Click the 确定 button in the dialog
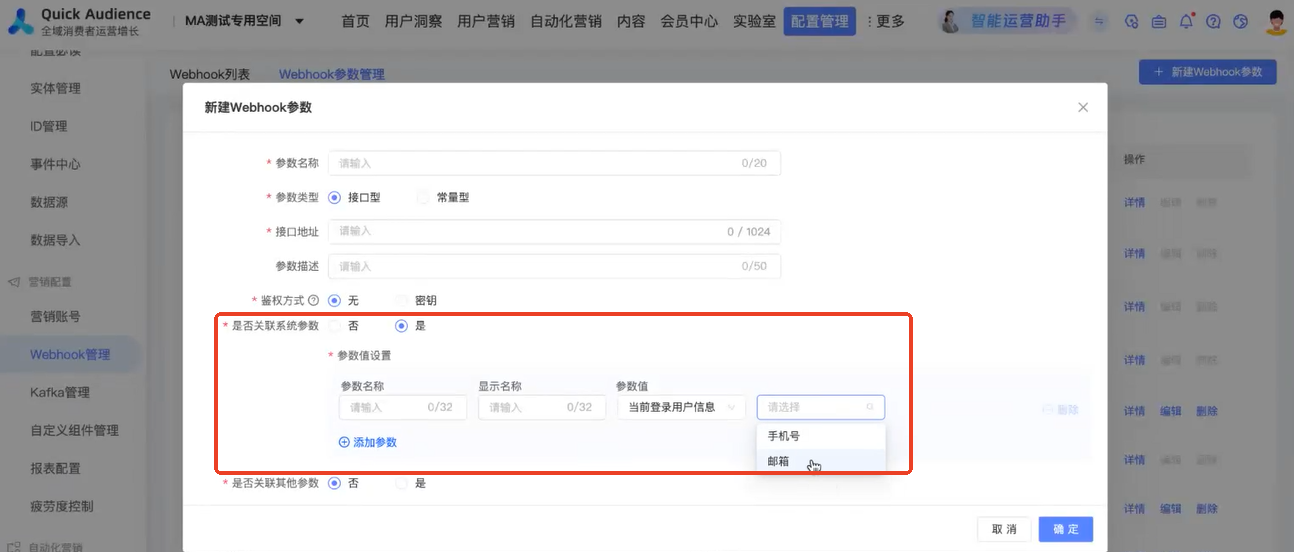The image size is (1294, 552). 1066,529
